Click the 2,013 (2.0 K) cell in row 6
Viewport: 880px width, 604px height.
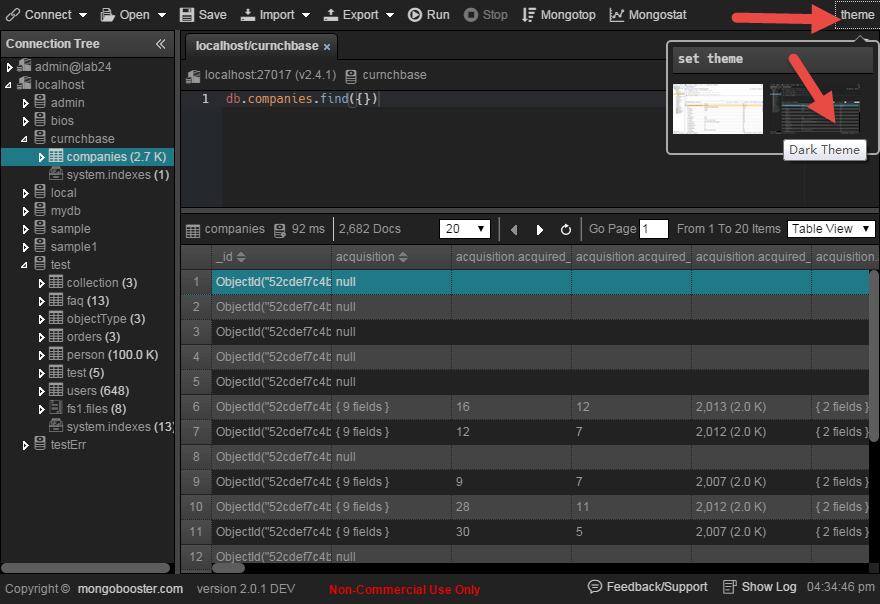[x=751, y=407]
